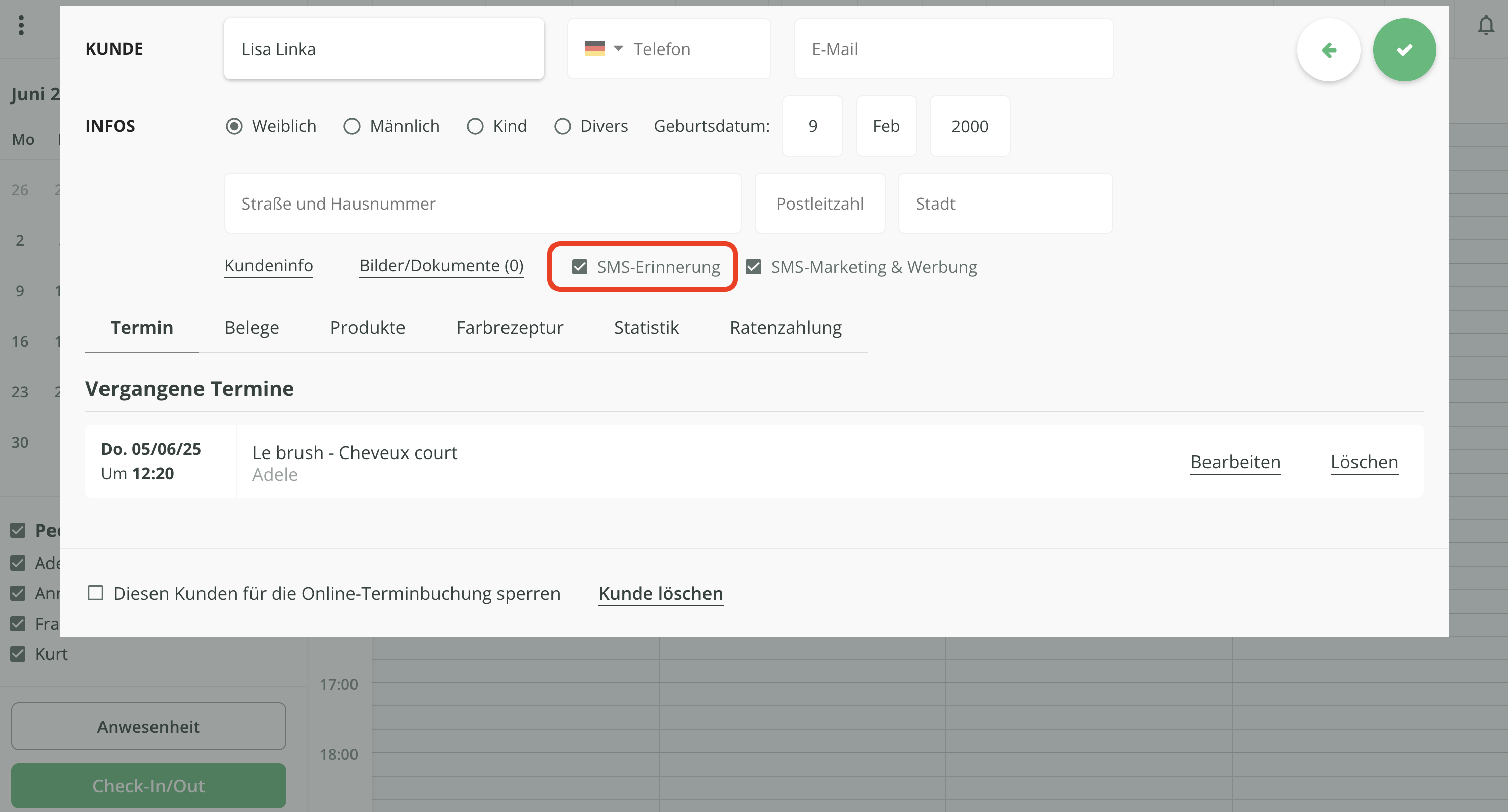
Task: Uncheck SMS-Marketing & Werbung
Action: point(753,266)
